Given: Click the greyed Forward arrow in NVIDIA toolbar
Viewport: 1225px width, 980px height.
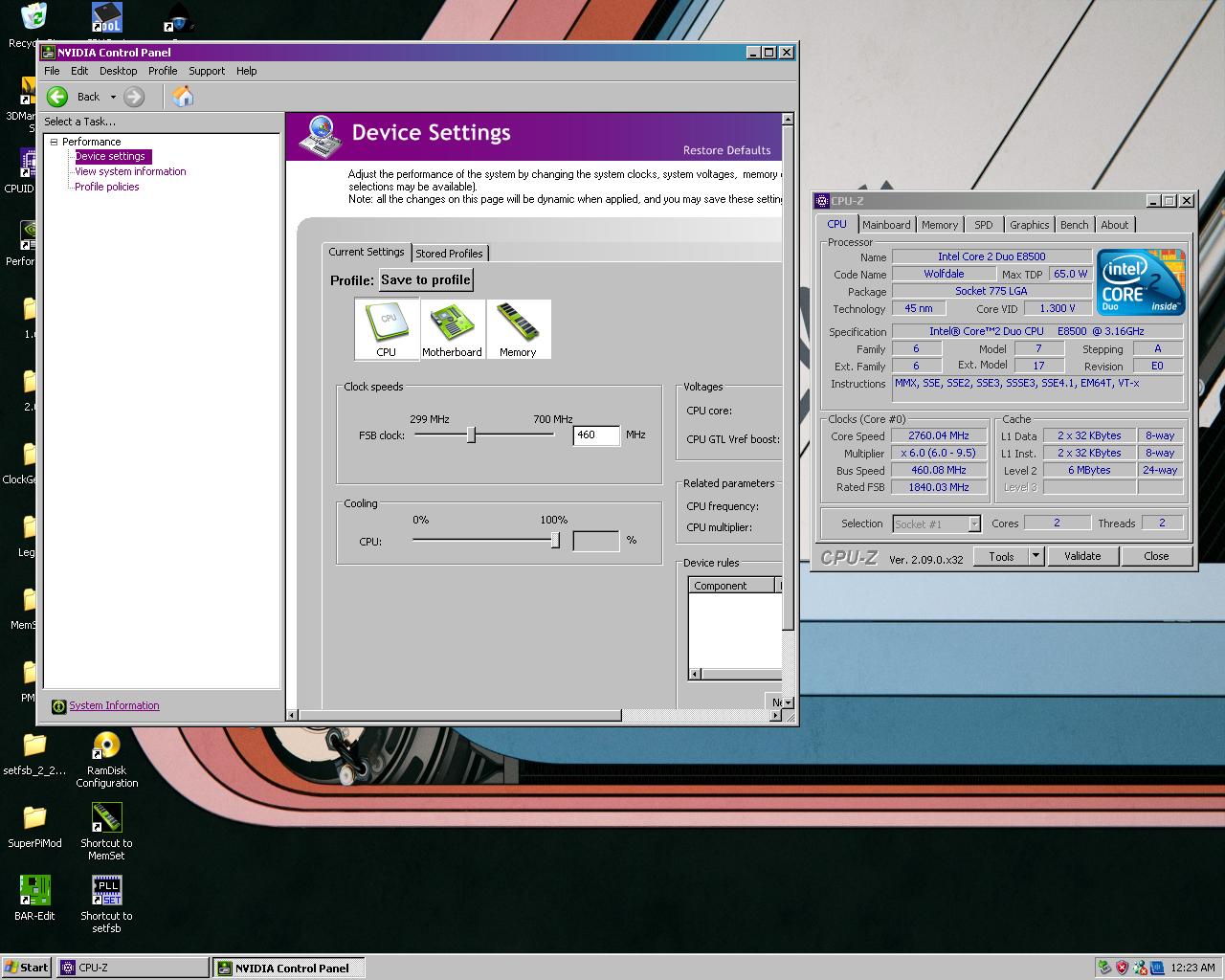Looking at the screenshot, I should coord(134,97).
